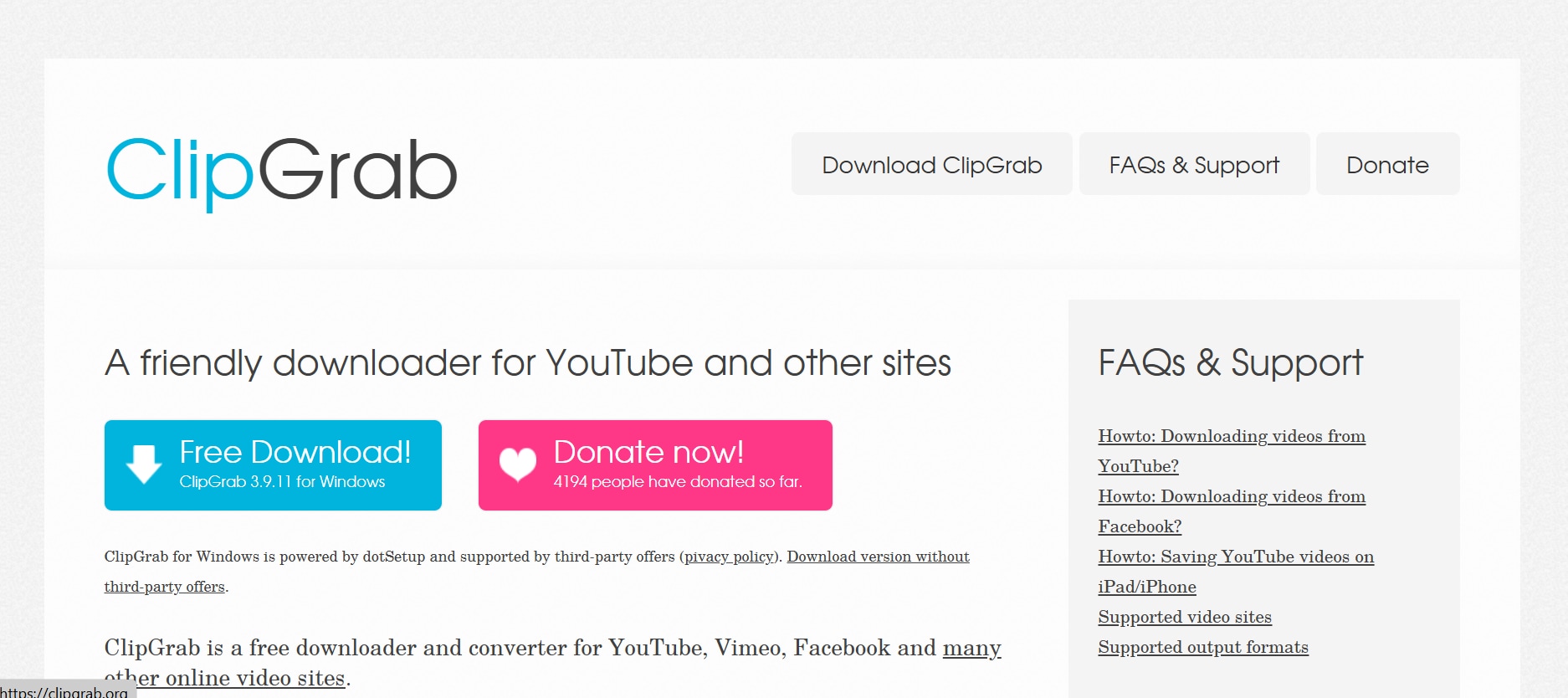Click the blue Free Download! button
The width and height of the screenshot is (1568, 698).
(x=273, y=465)
